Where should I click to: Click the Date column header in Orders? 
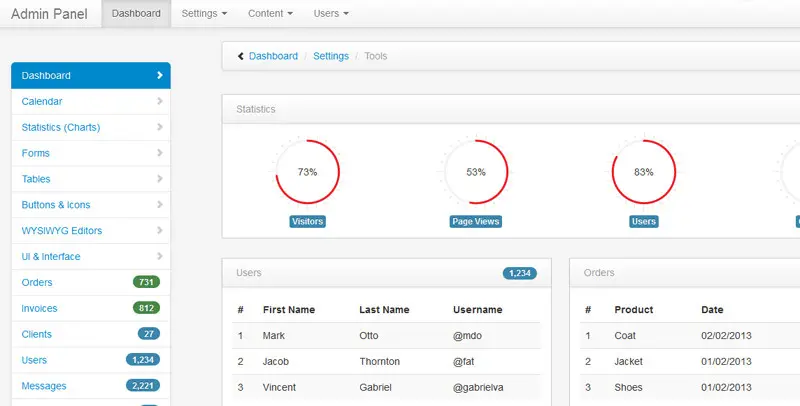click(x=712, y=310)
